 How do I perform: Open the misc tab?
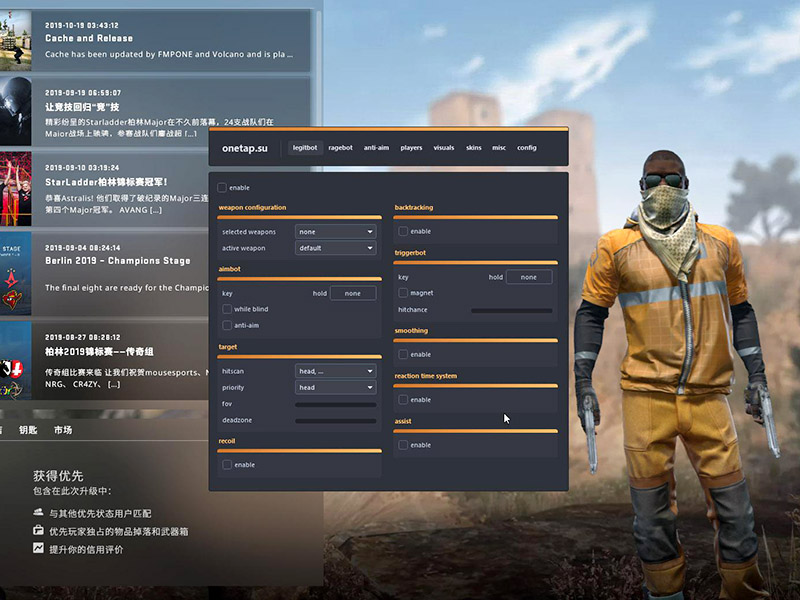[499, 148]
